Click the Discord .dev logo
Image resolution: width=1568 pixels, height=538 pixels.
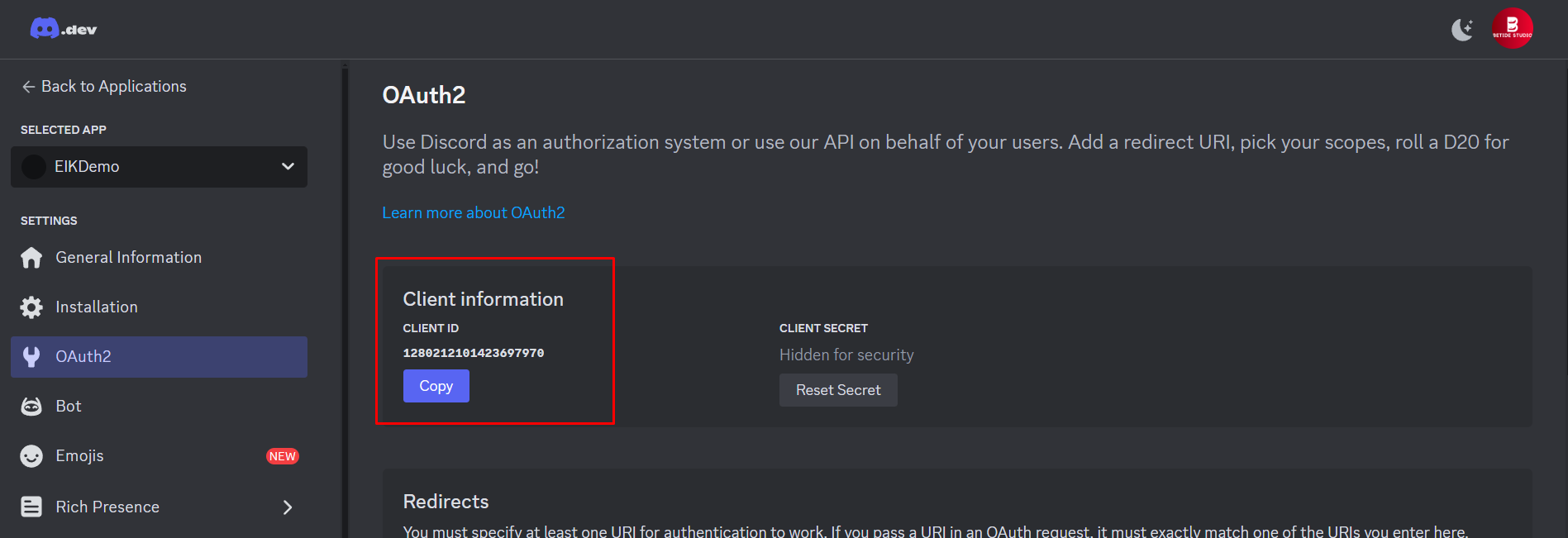coord(64,29)
